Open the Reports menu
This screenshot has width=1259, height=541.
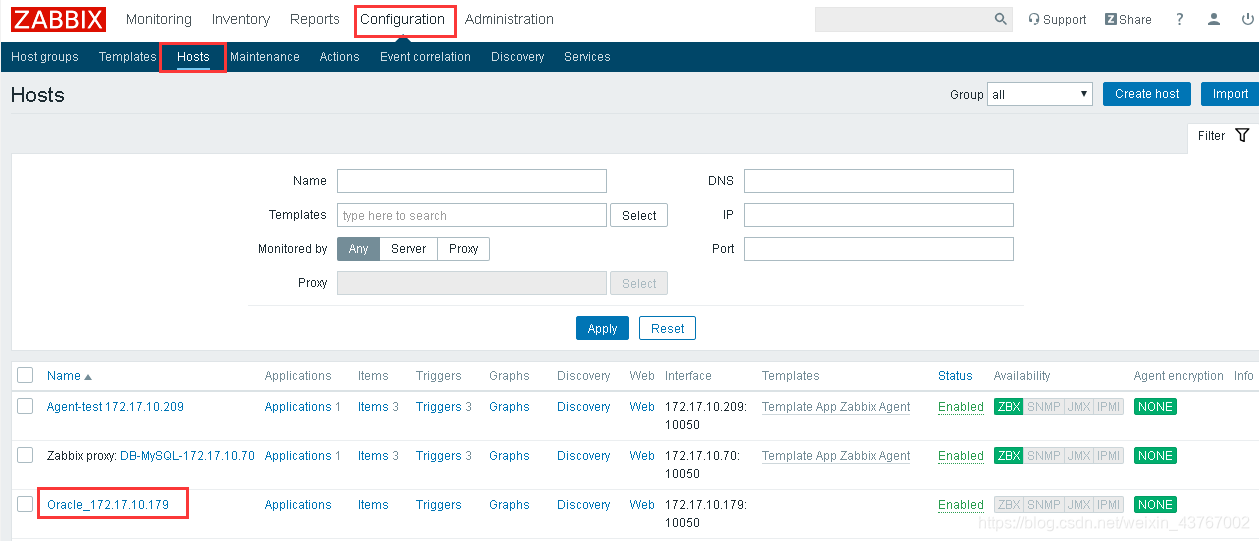315,19
